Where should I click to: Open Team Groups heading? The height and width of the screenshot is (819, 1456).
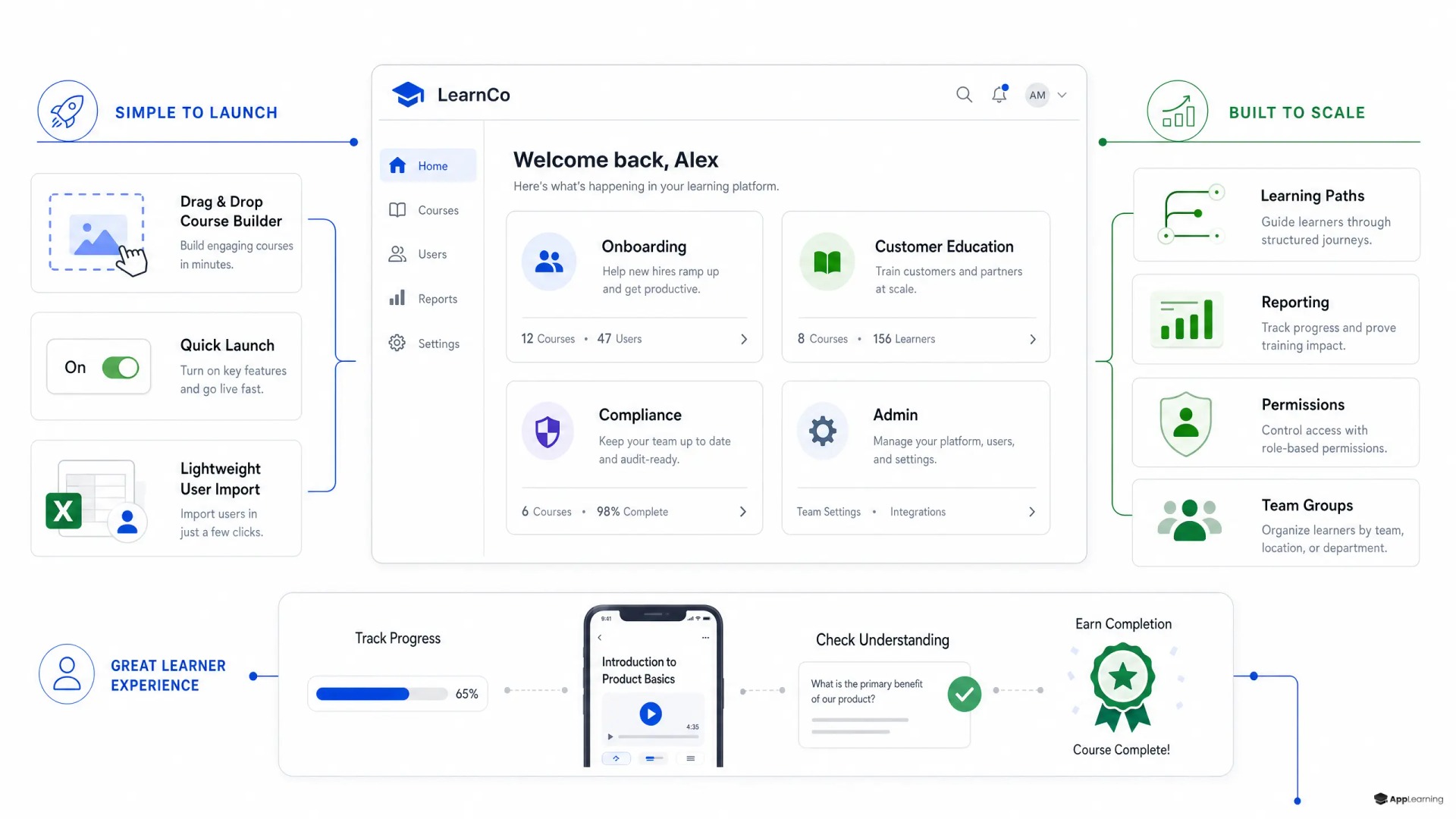pyautogui.click(x=1307, y=505)
